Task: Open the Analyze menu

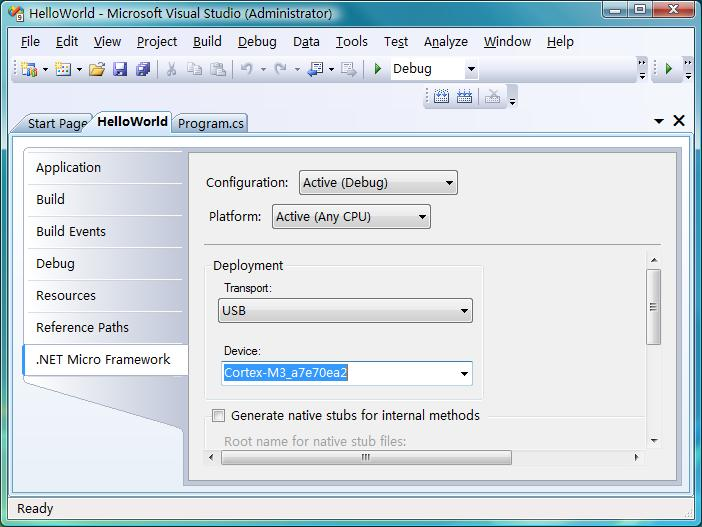Action: [446, 42]
